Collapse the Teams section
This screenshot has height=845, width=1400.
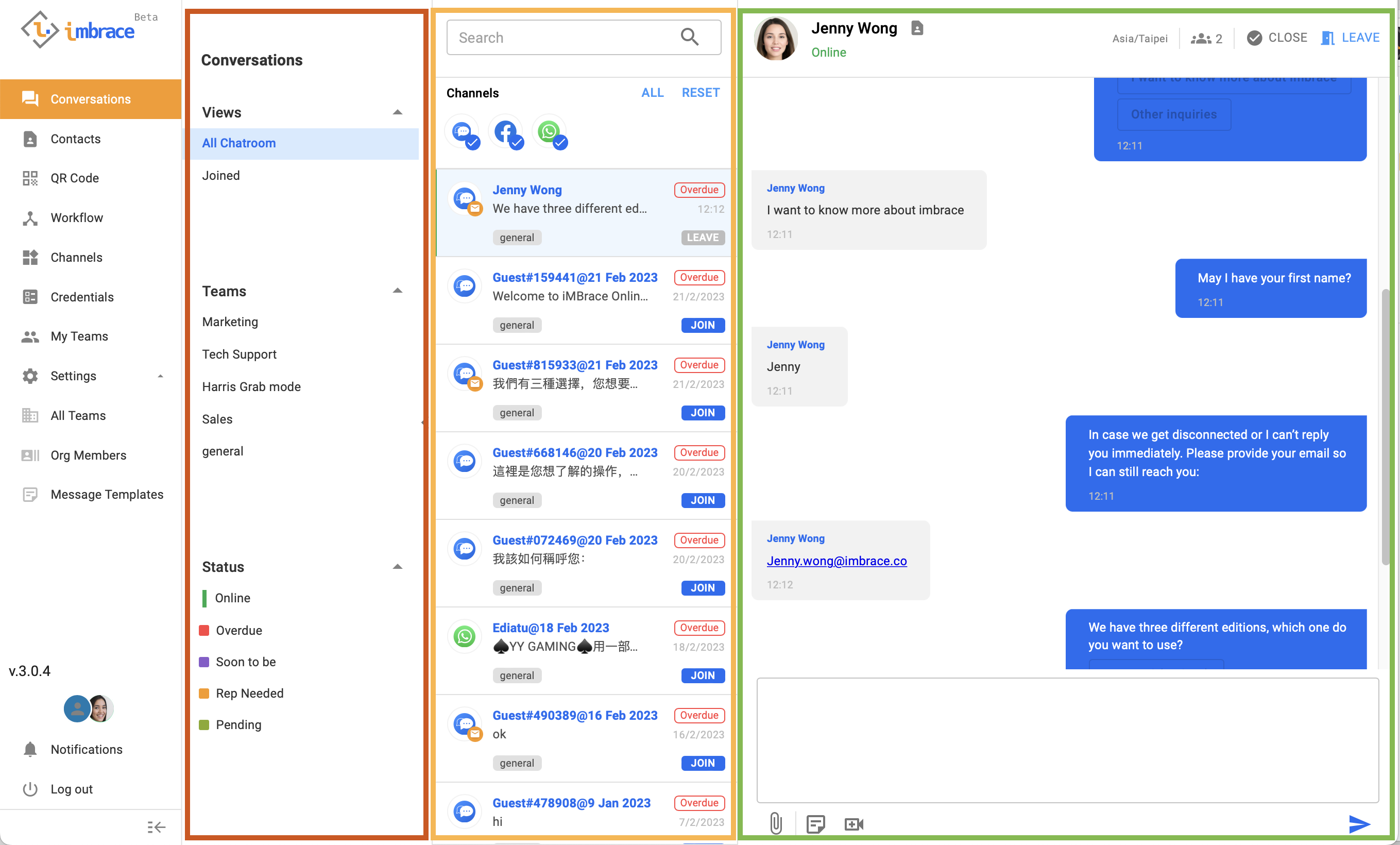click(398, 291)
